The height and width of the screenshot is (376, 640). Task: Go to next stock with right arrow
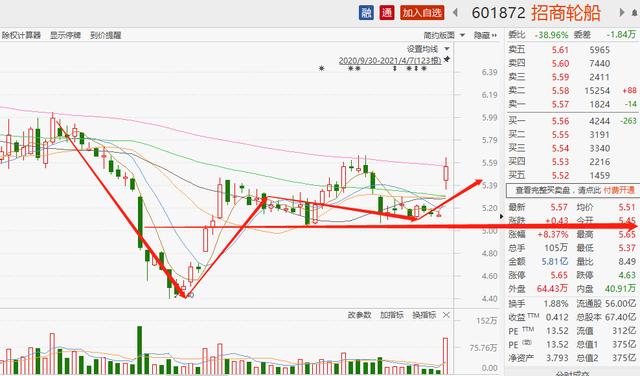point(622,13)
